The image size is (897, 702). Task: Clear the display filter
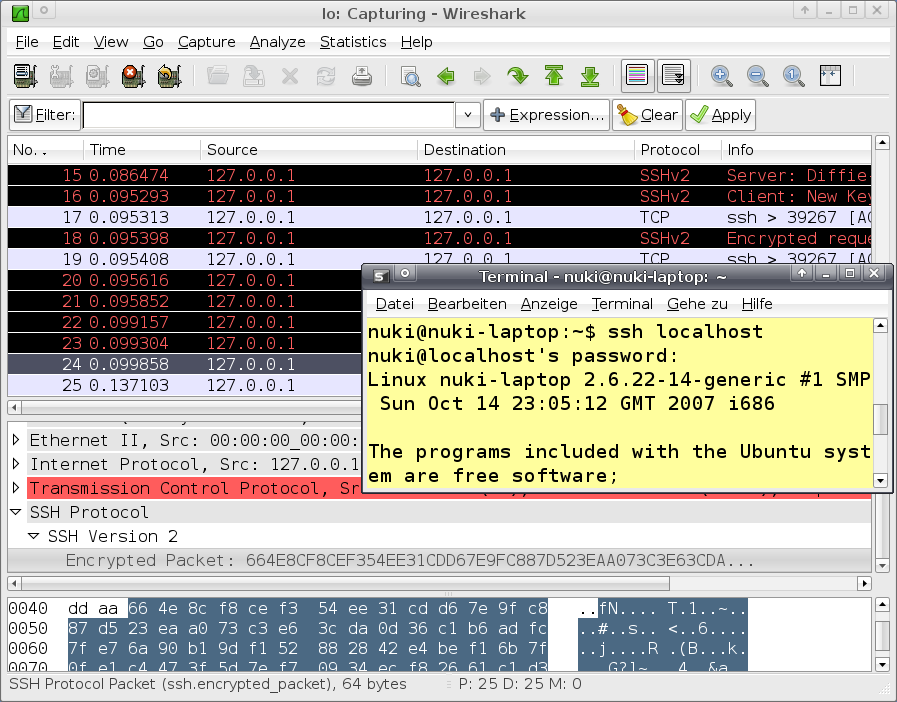click(x=647, y=115)
